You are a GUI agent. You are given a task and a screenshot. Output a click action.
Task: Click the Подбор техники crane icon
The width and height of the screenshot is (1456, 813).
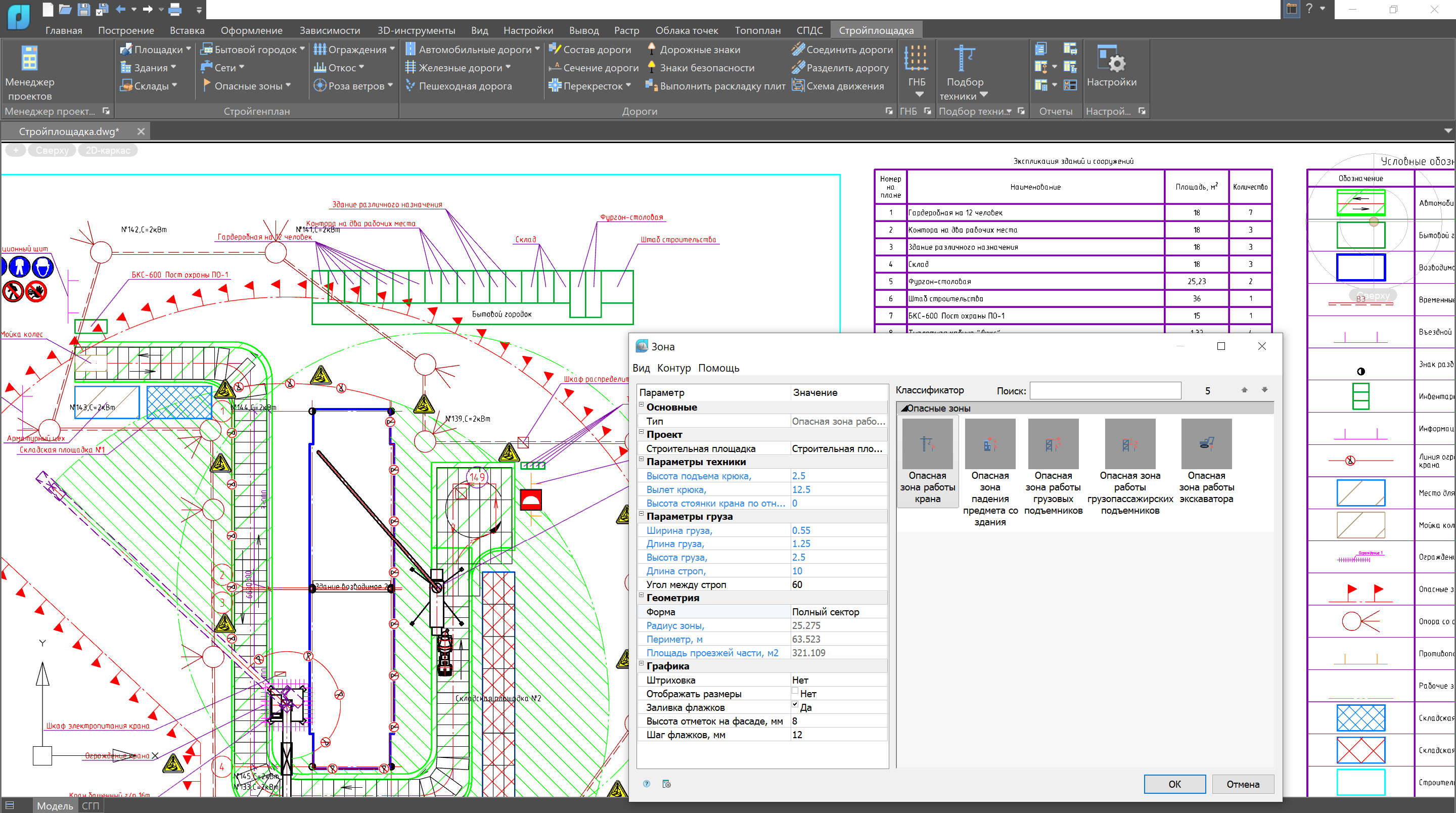point(964,59)
